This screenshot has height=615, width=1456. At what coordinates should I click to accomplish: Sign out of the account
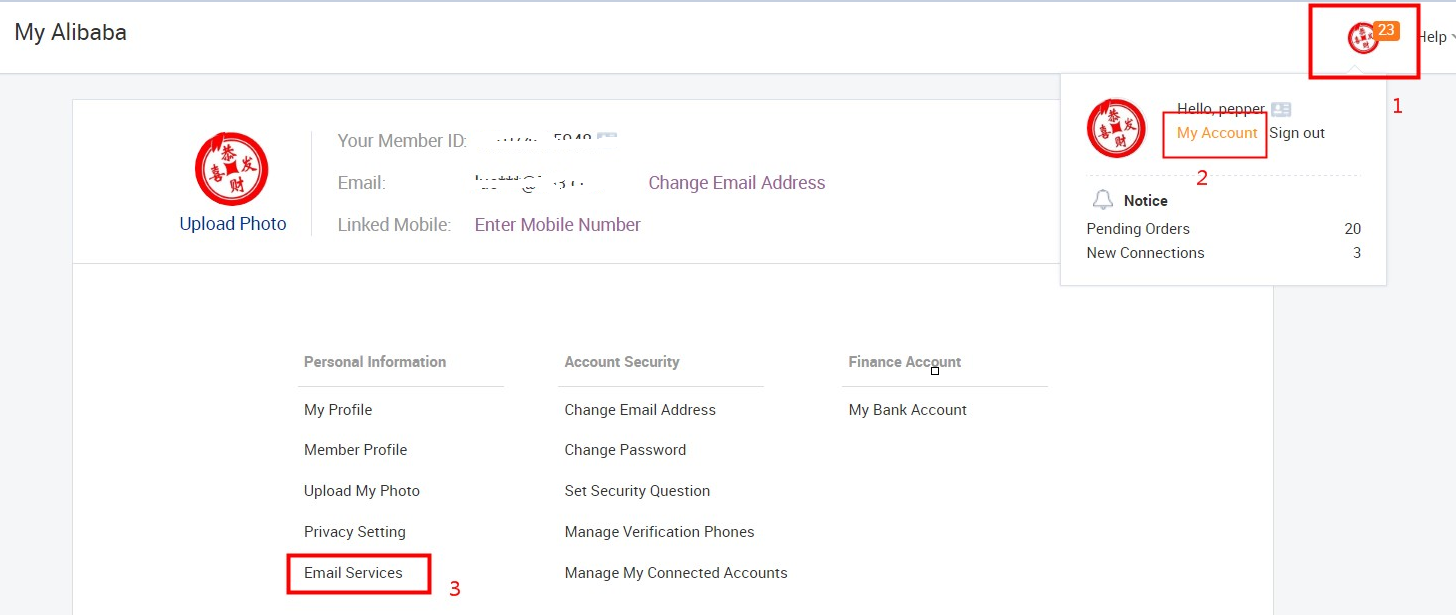click(x=1297, y=133)
